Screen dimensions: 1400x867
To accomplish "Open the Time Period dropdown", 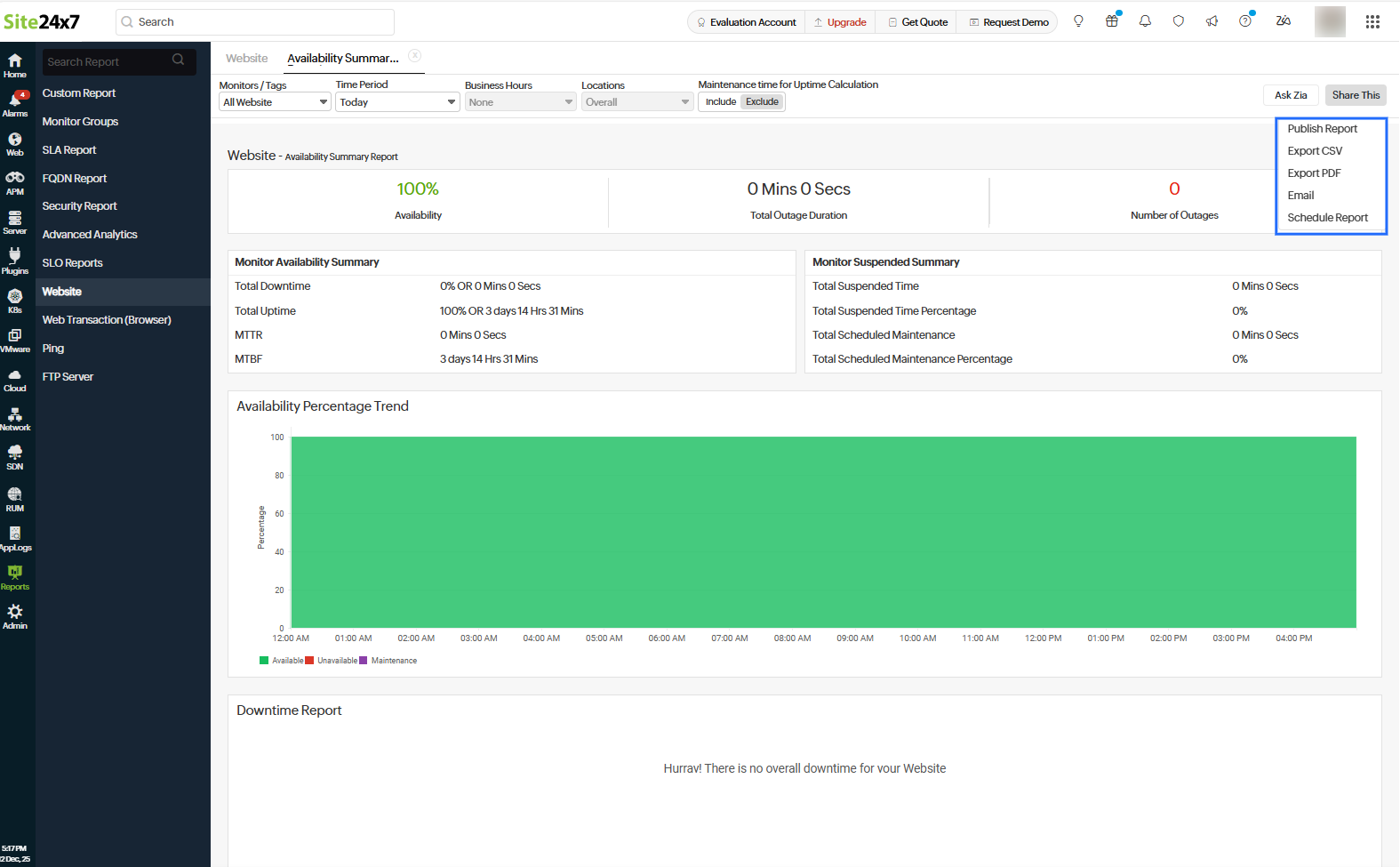I will pos(396,102).
